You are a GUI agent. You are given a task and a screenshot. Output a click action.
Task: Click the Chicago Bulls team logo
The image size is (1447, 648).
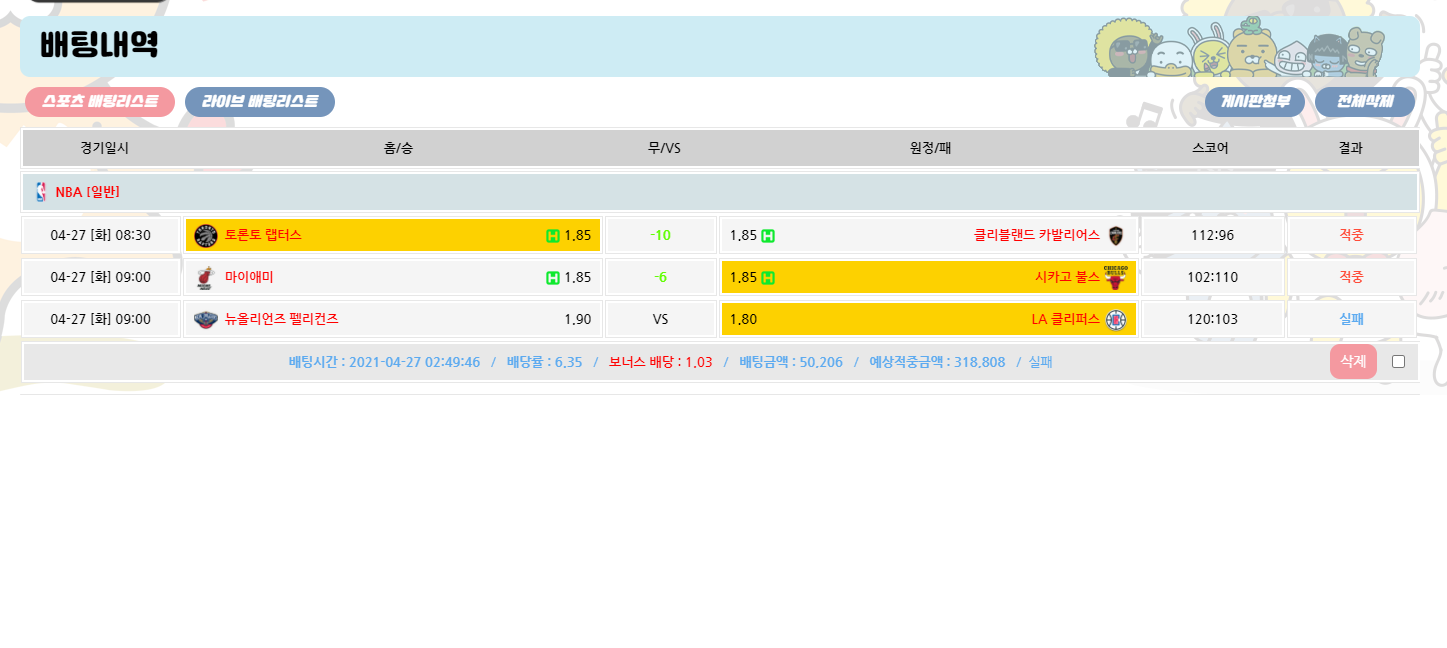1115,277
